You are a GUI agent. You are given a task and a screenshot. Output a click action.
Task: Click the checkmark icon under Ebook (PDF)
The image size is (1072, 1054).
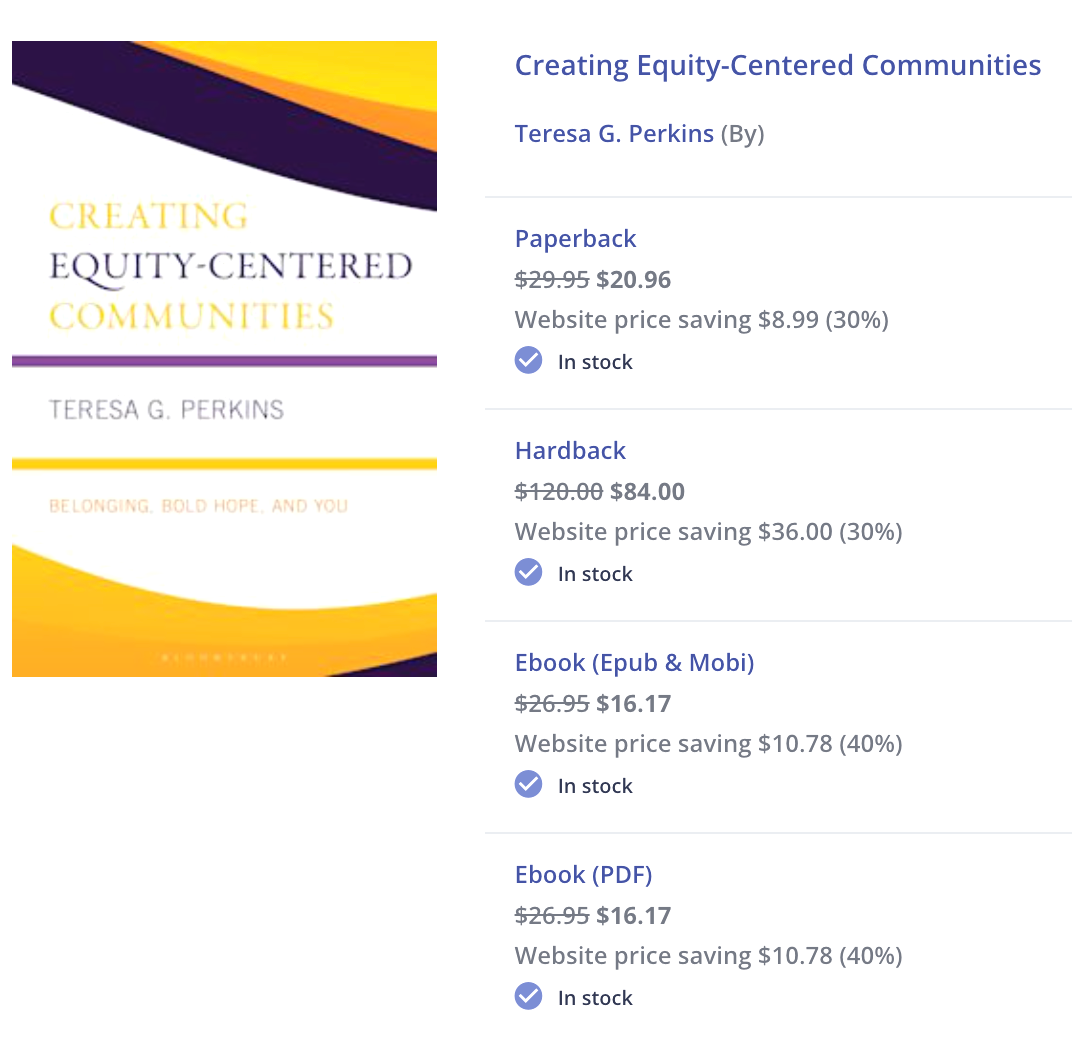coord(528,996)
